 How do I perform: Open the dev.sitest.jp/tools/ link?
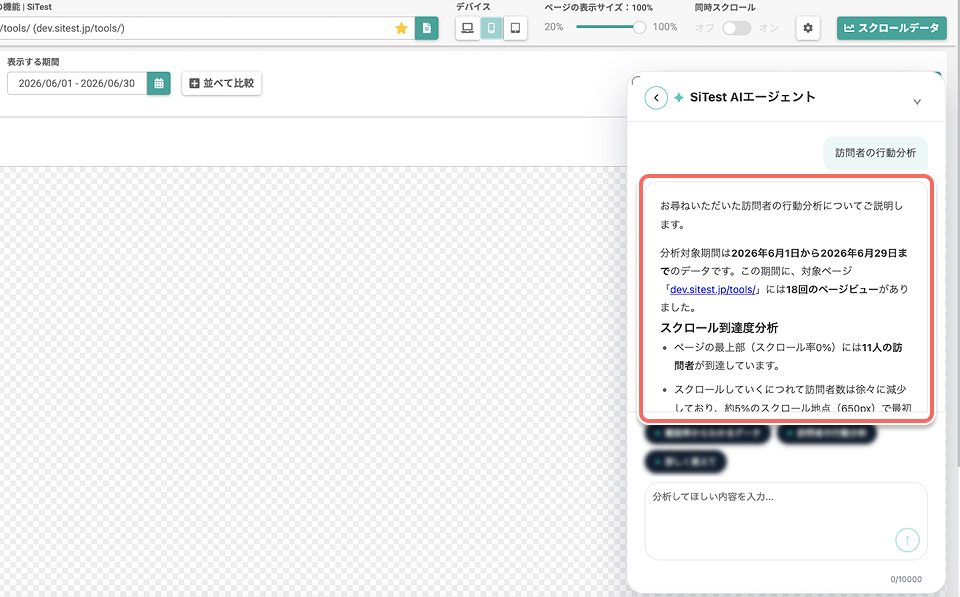coord(713,290)
